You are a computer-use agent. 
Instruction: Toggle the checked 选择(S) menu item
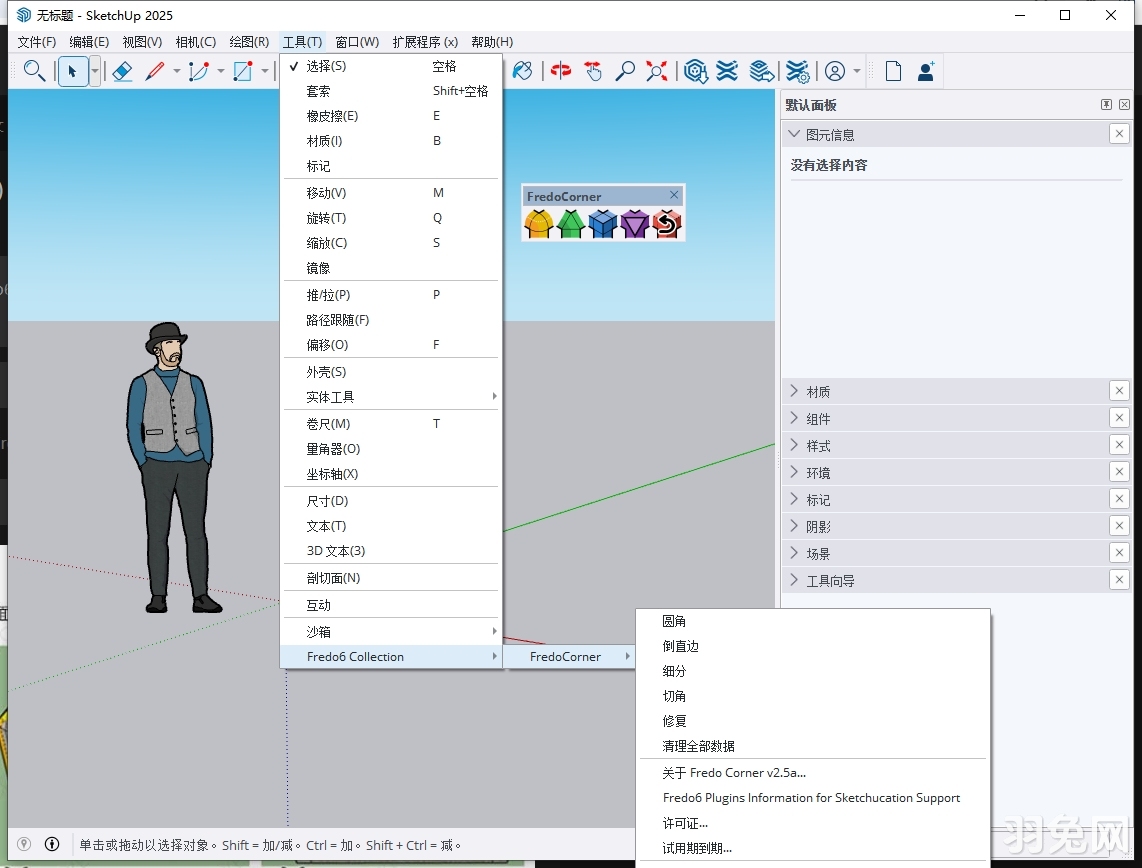point(322,65)
